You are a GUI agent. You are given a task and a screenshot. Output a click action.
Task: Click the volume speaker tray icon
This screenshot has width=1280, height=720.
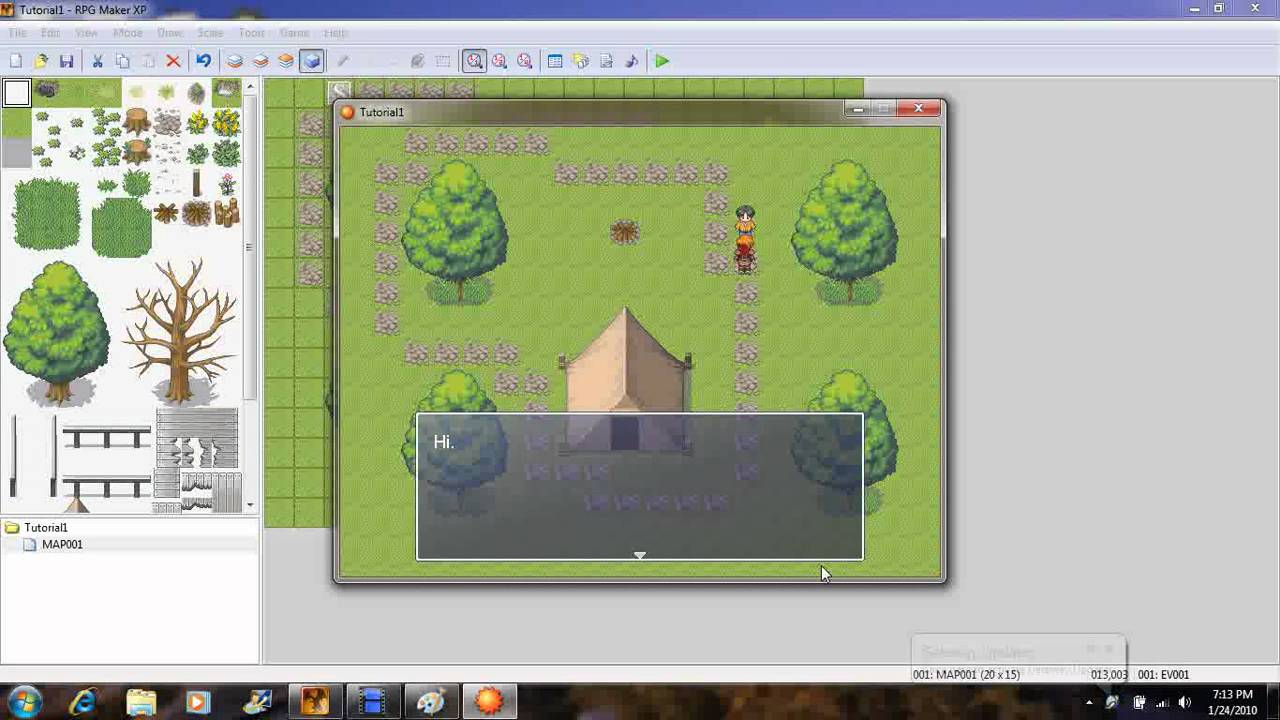(x=1184, y=702)
